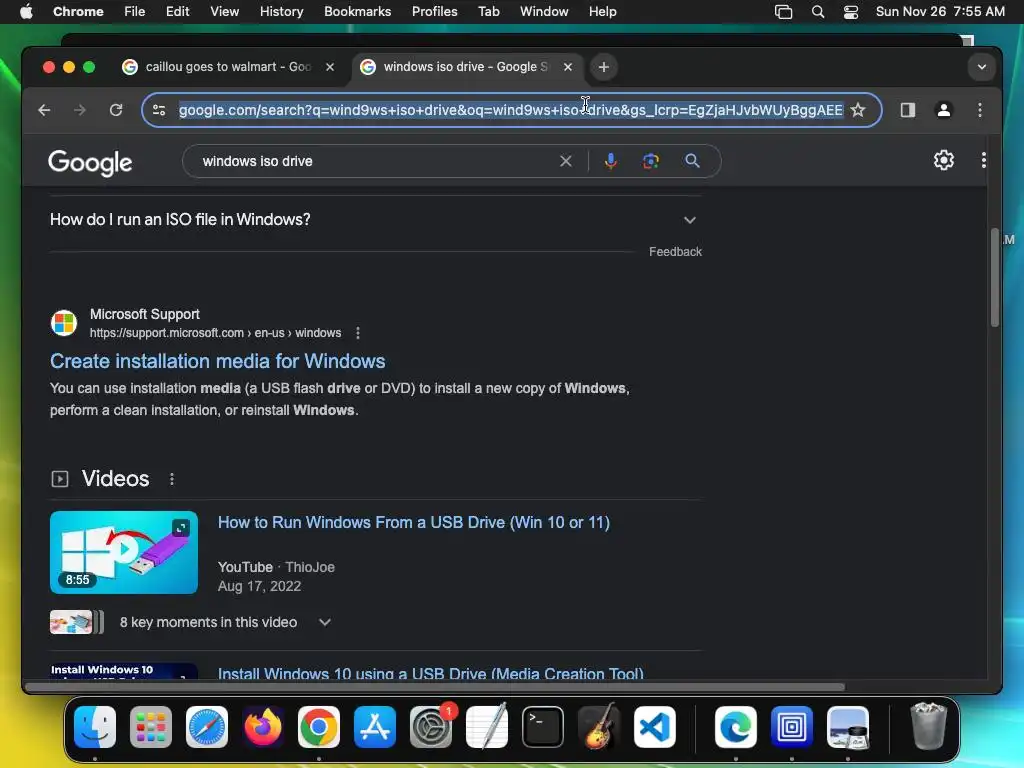Open Trash from the Dock
The image size is (1024, 768).
tap(928, 727)
